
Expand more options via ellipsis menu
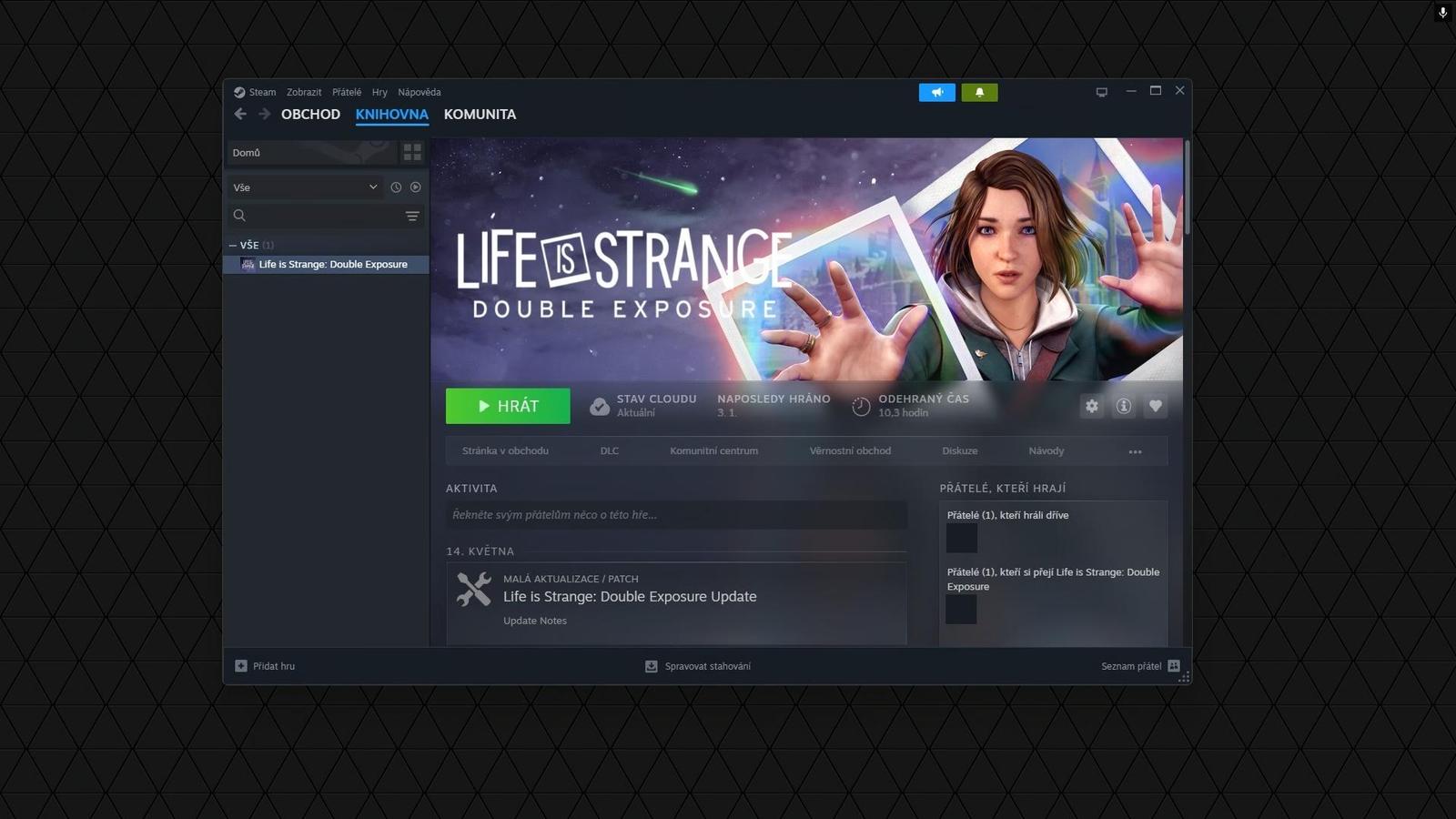[1135, 450]
